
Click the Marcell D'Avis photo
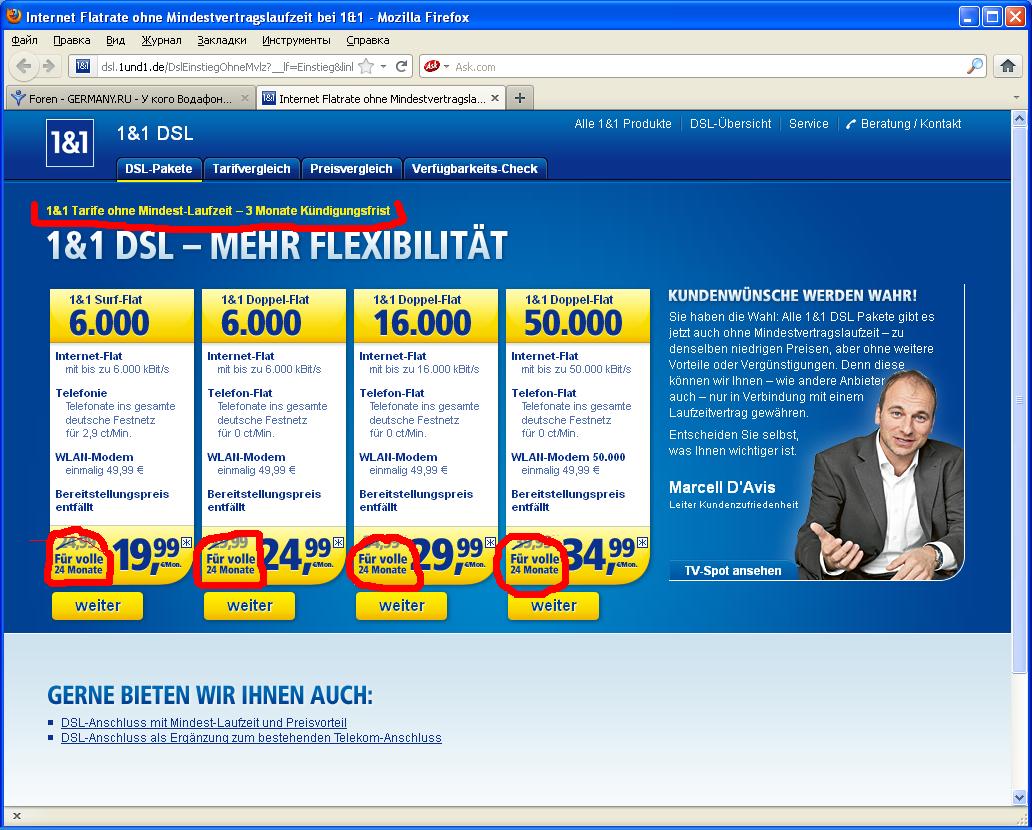pyautogui.click(x=884, y=473)
